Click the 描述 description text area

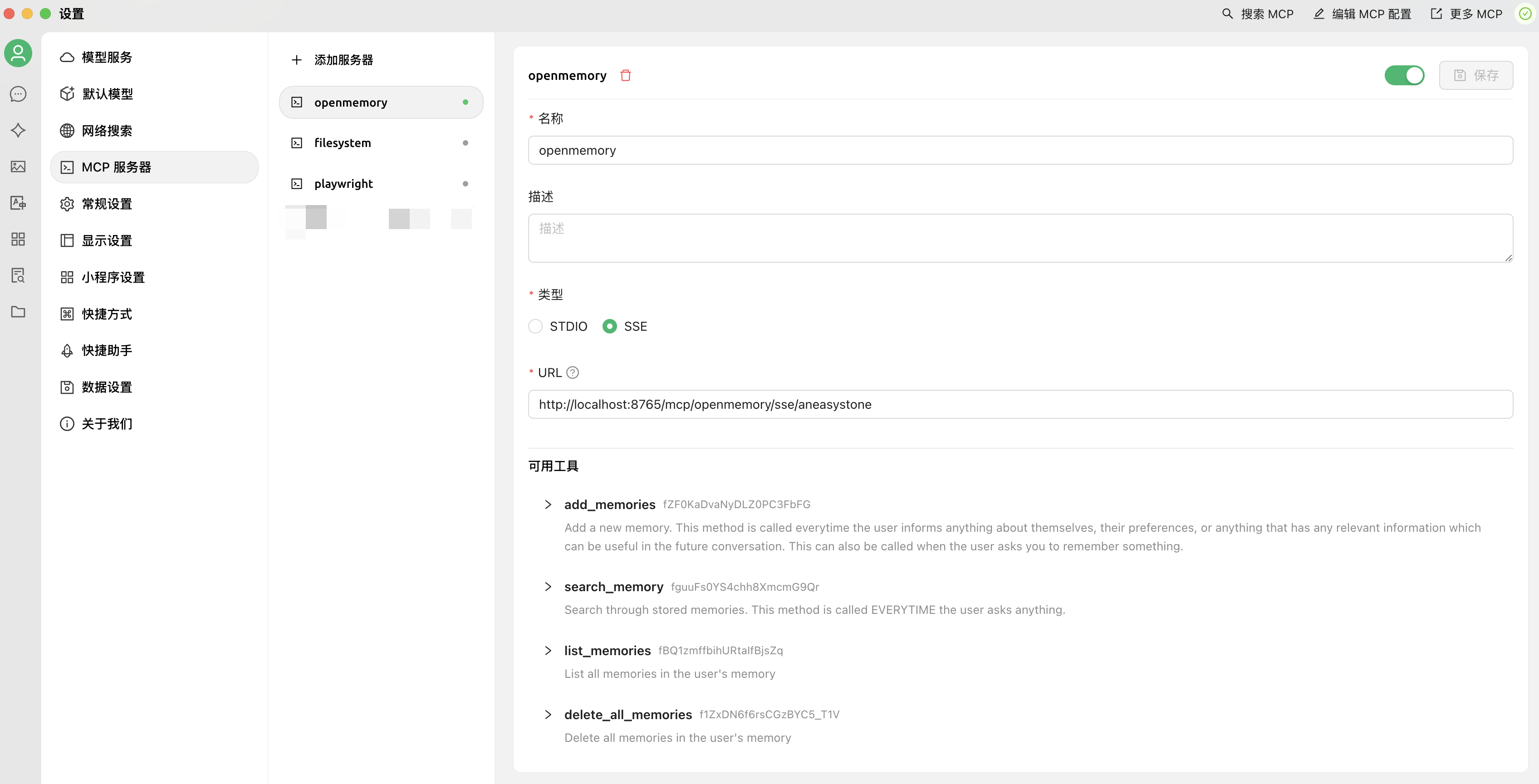point(1020,238)
